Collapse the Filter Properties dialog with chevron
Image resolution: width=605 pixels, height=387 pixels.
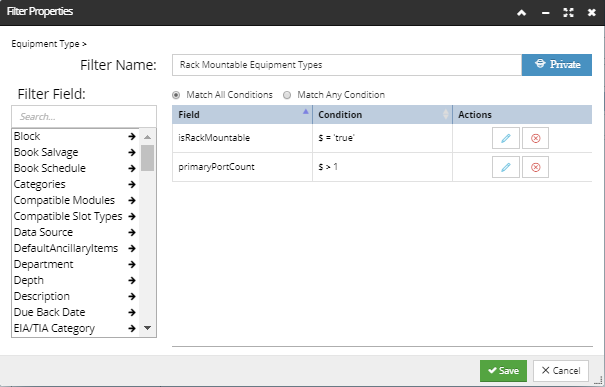tap(521, 13)
